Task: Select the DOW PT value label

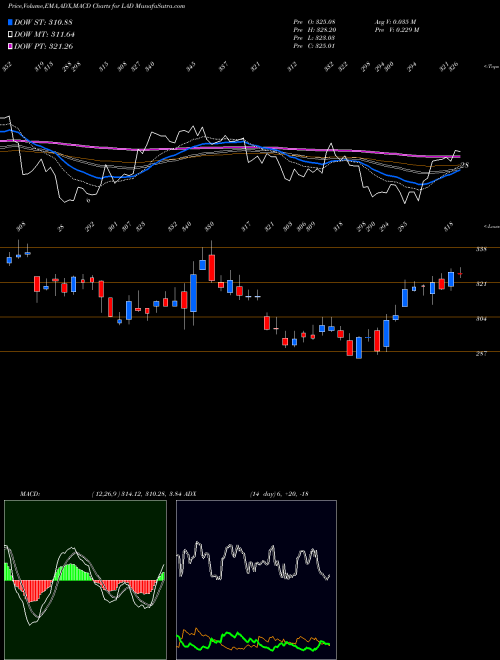Action: click(x=44, y=46)
